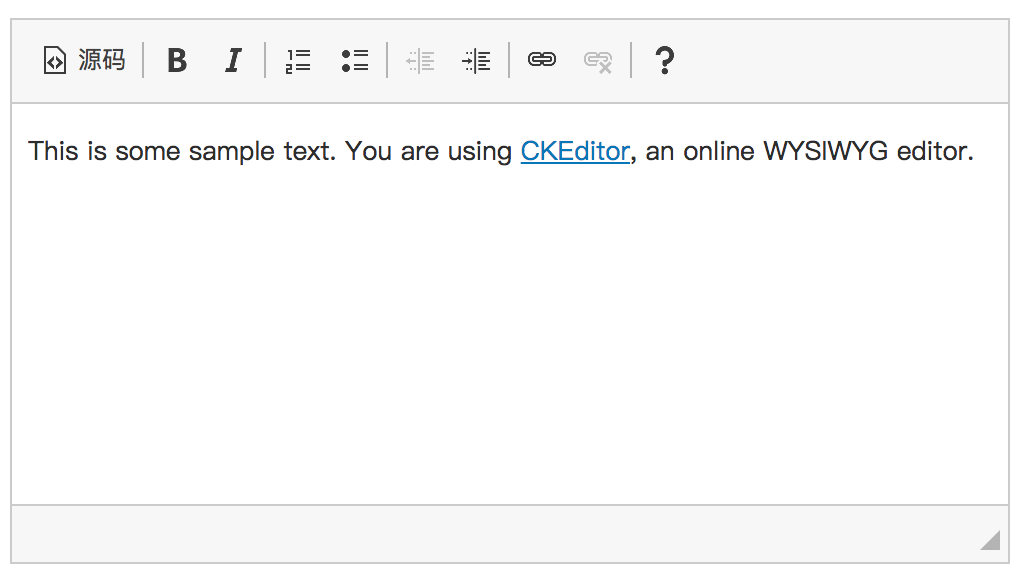Insert a bulleted list
1030x580 pixels.
355,61
